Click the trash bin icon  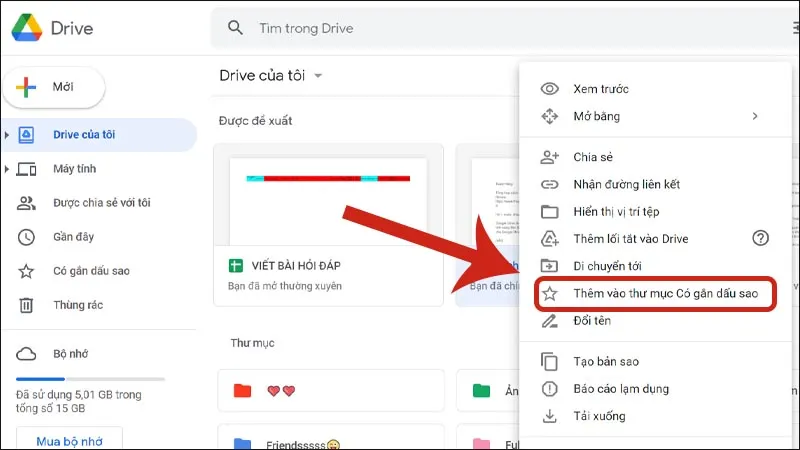[26, 305]
